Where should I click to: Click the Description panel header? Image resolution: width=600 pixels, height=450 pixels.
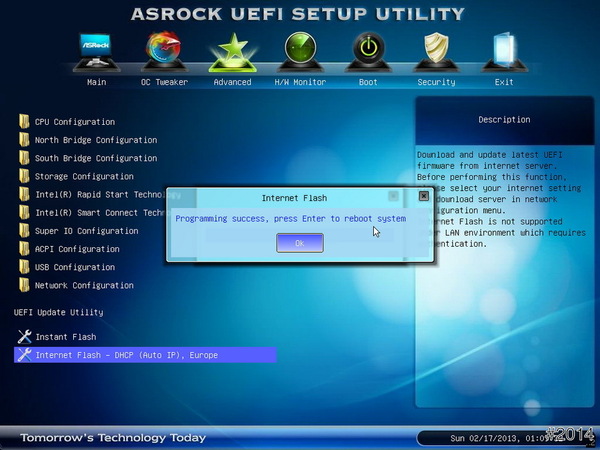click(504, 119)
